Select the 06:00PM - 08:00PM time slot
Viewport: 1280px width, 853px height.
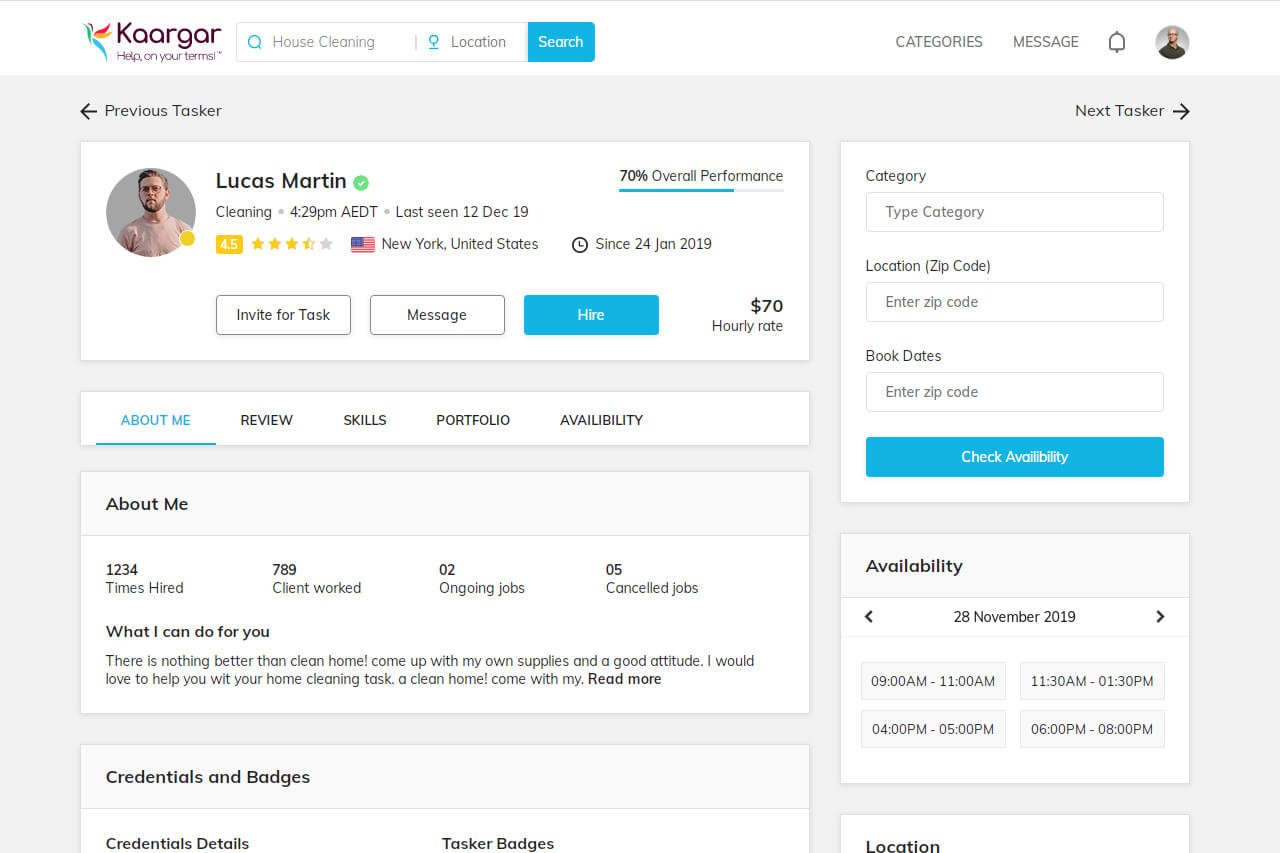pyautogui.click(x=1091, y=729)
